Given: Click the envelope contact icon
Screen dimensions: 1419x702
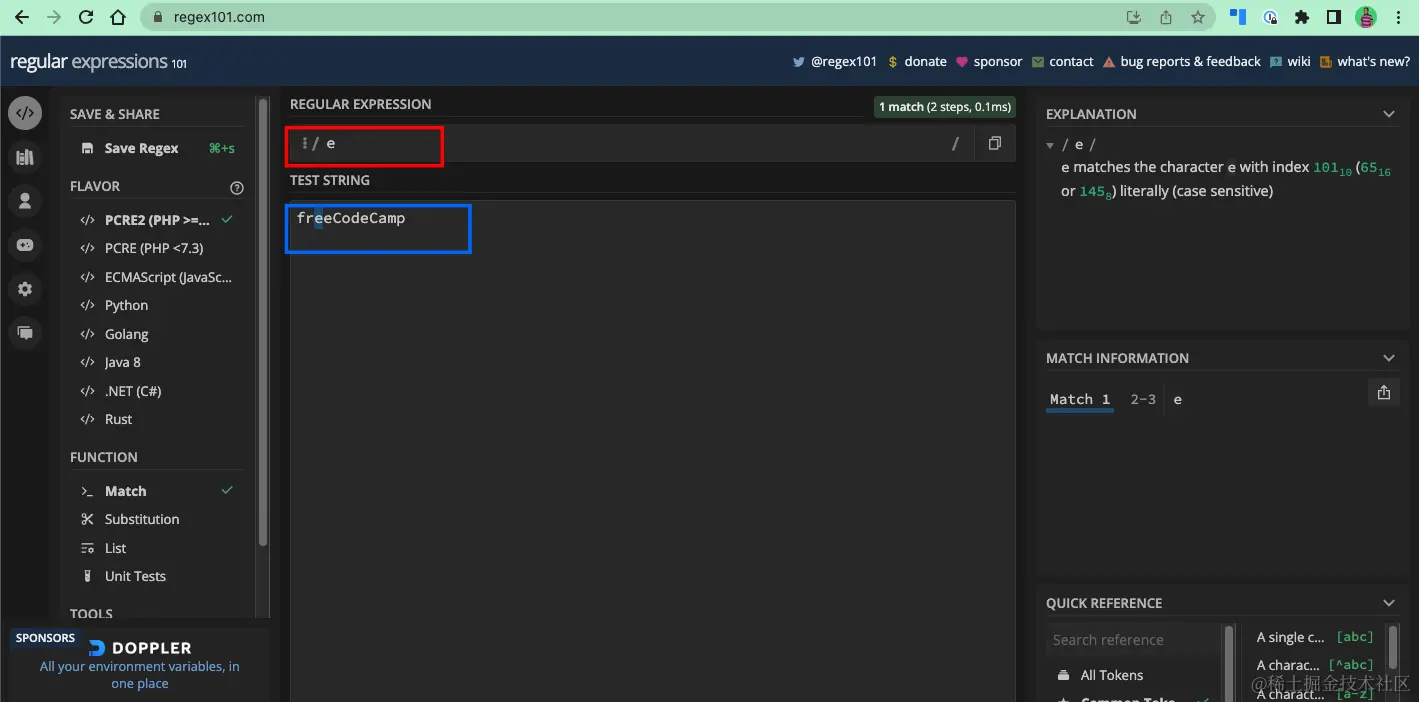Looking at the screenshot, I should point(1038,62).
